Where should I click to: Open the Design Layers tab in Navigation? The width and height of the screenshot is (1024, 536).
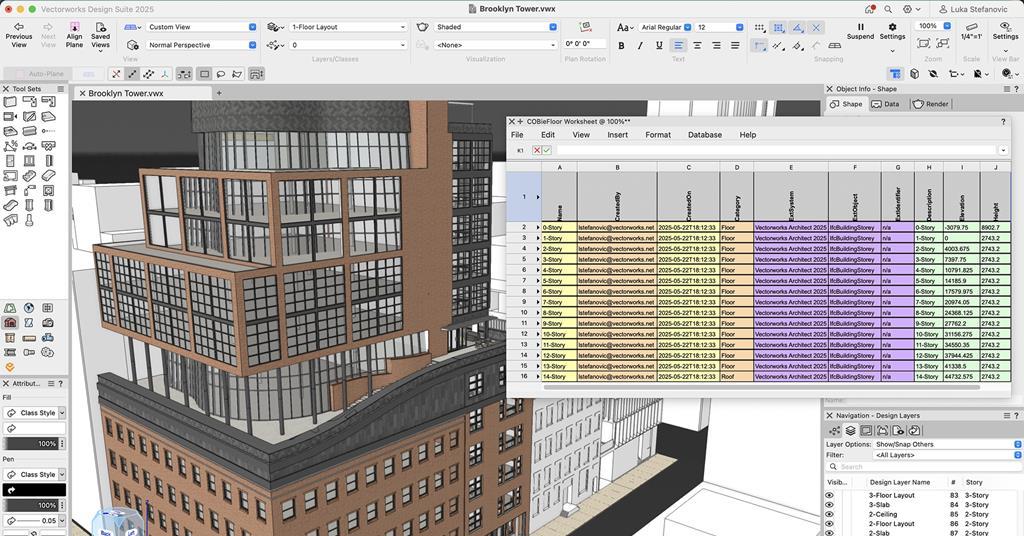click(850, 431)
